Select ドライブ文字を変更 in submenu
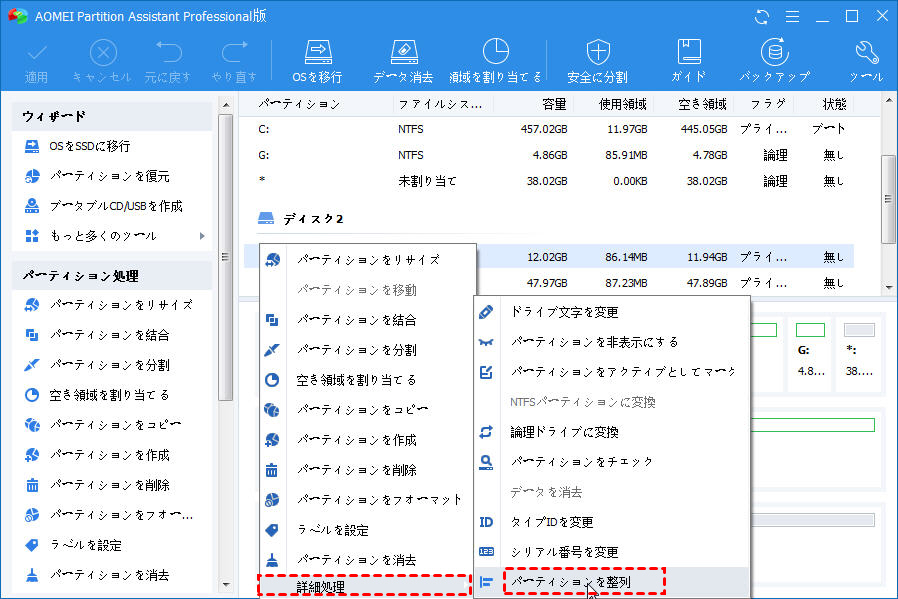The width and height of the screenshot is (898, 599). pyautogui.click(x=612, y=312)
